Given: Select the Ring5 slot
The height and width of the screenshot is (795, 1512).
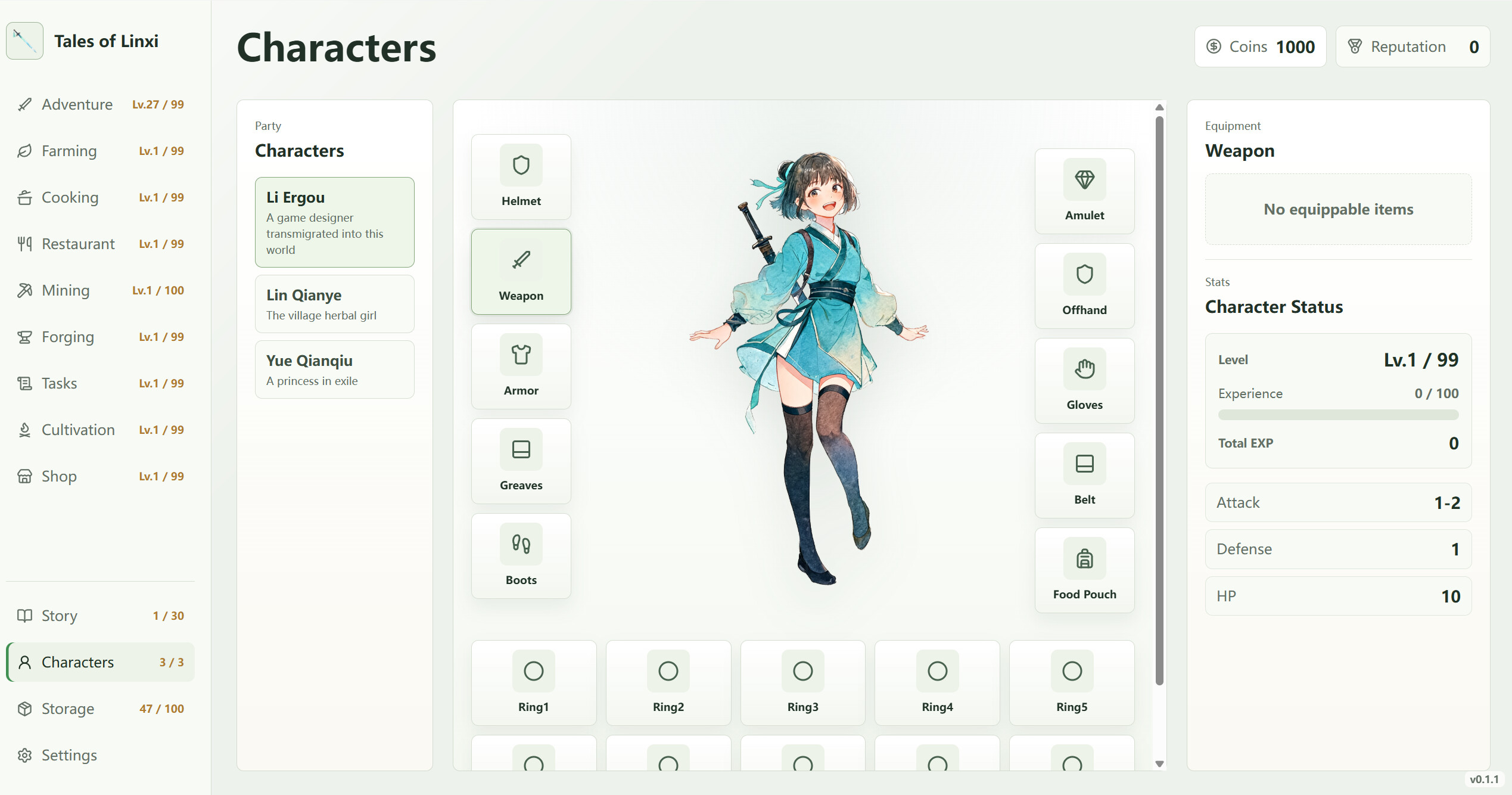Looking at the screenshot, I should 1072,683.
